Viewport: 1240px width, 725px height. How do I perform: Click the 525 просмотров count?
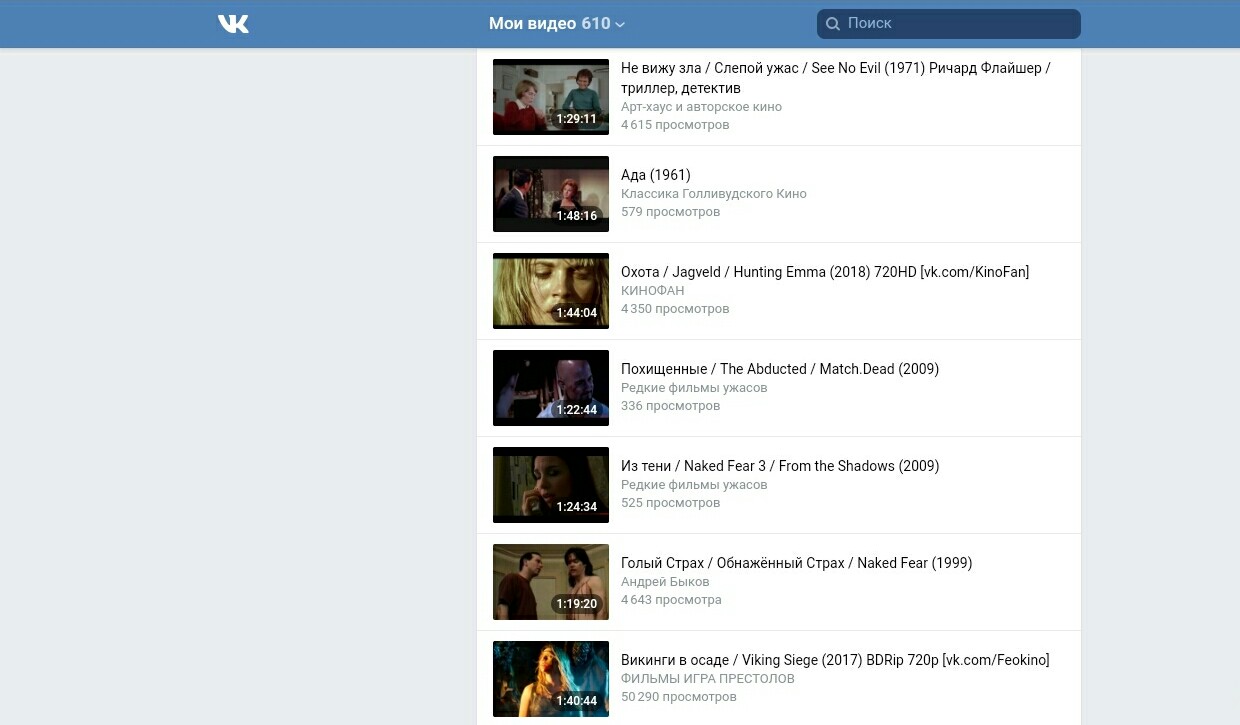pyautogui.click(x=671, y=503)
